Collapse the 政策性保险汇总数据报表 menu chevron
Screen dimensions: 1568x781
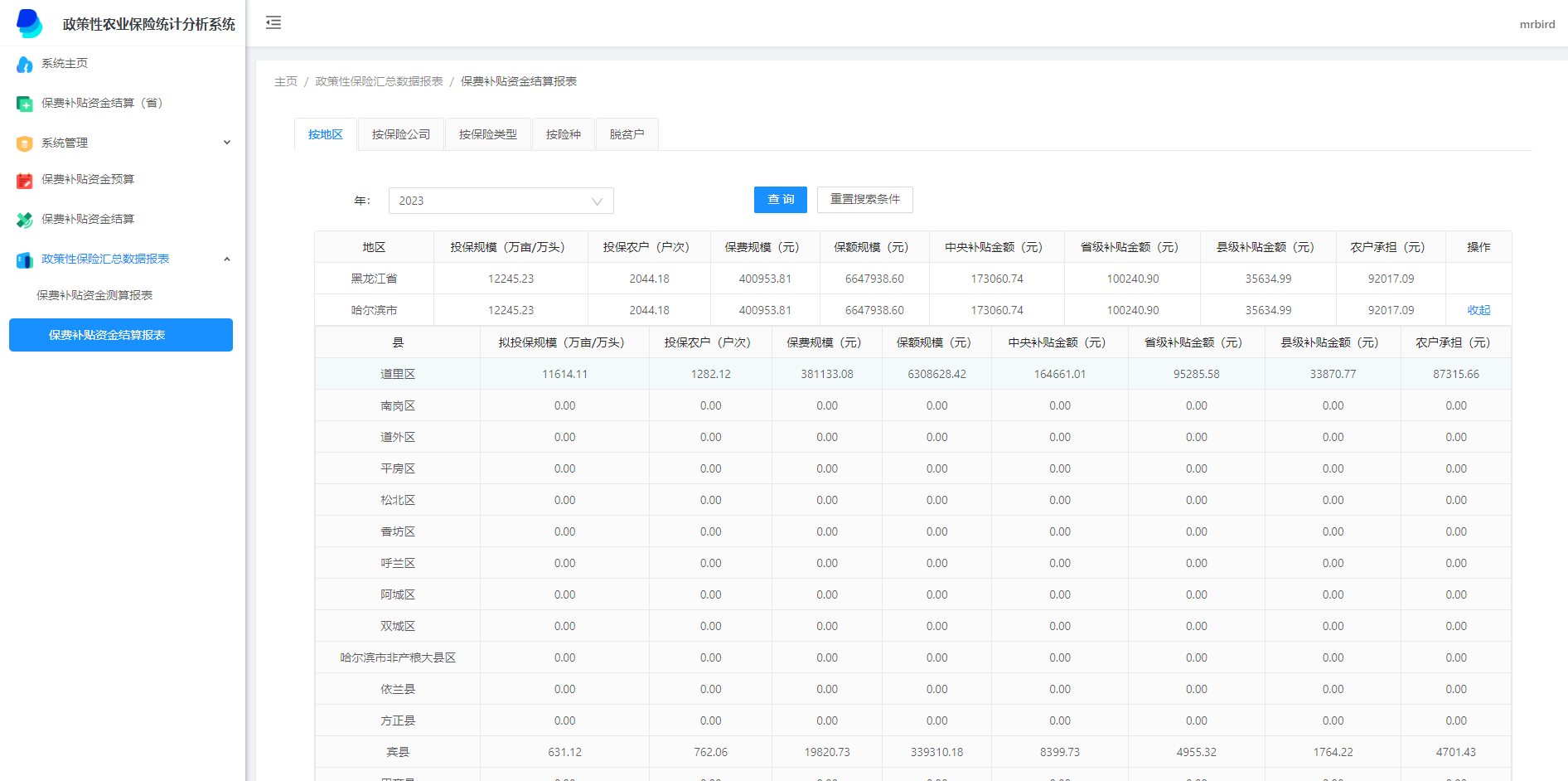coord(227,259)
